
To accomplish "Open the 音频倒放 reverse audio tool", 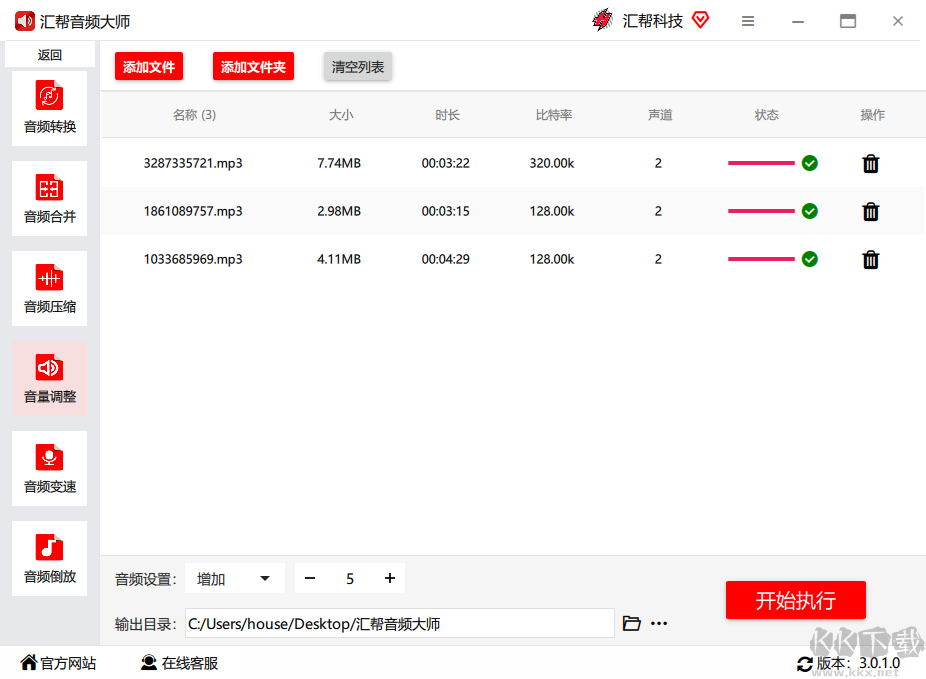I will click(x=49, y=558).
